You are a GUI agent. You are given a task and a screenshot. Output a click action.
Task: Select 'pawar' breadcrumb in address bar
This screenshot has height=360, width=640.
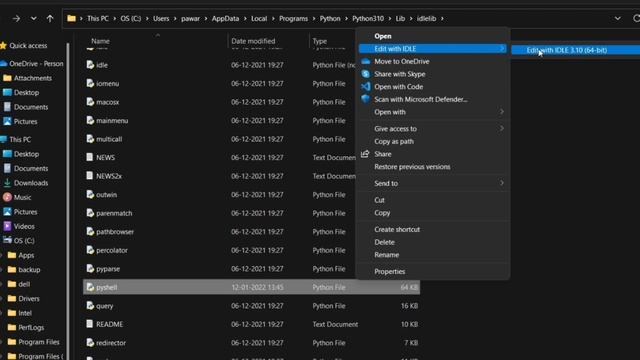(x=190, y=18)
